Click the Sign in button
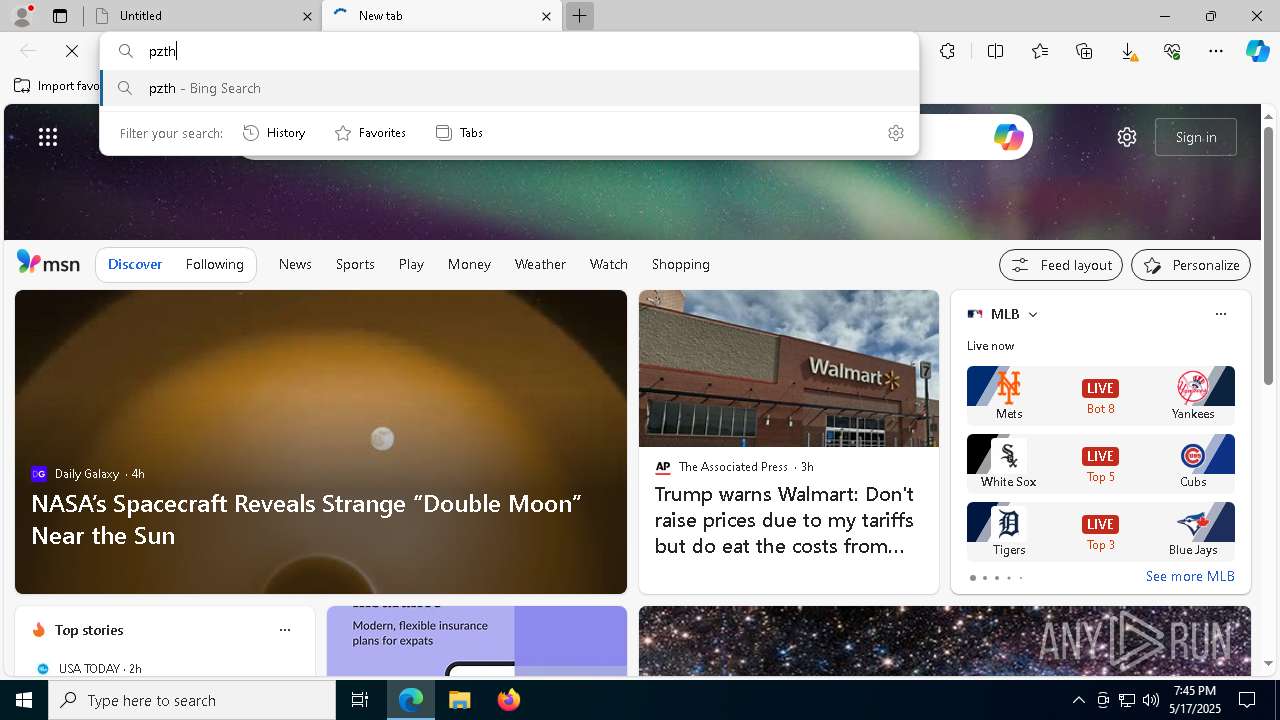1280x720 pixels. click(x=1196, y=137)
